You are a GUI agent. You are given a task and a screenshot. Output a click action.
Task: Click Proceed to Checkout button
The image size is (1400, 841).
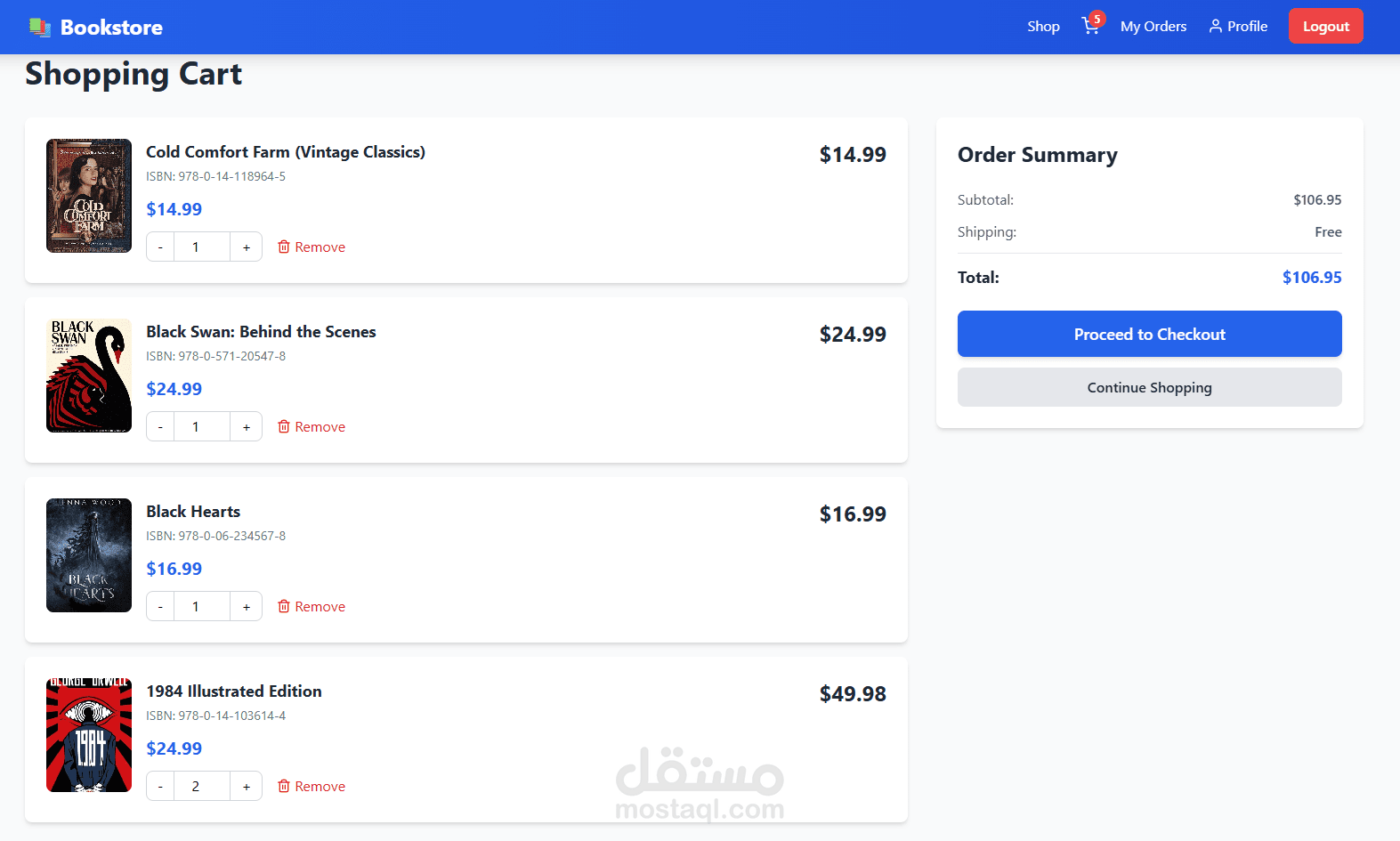1149,334
